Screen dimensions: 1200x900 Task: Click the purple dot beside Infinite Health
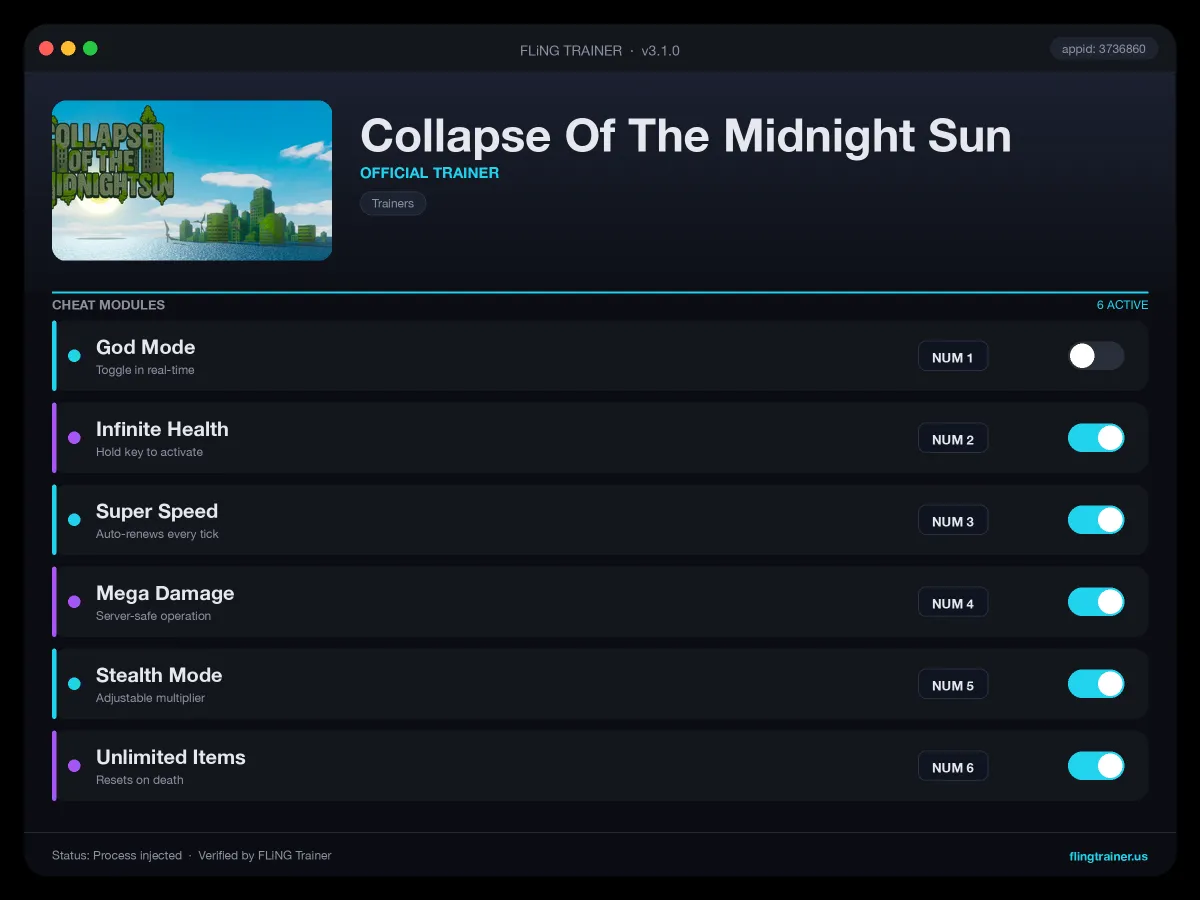click(x=74, y=438)
